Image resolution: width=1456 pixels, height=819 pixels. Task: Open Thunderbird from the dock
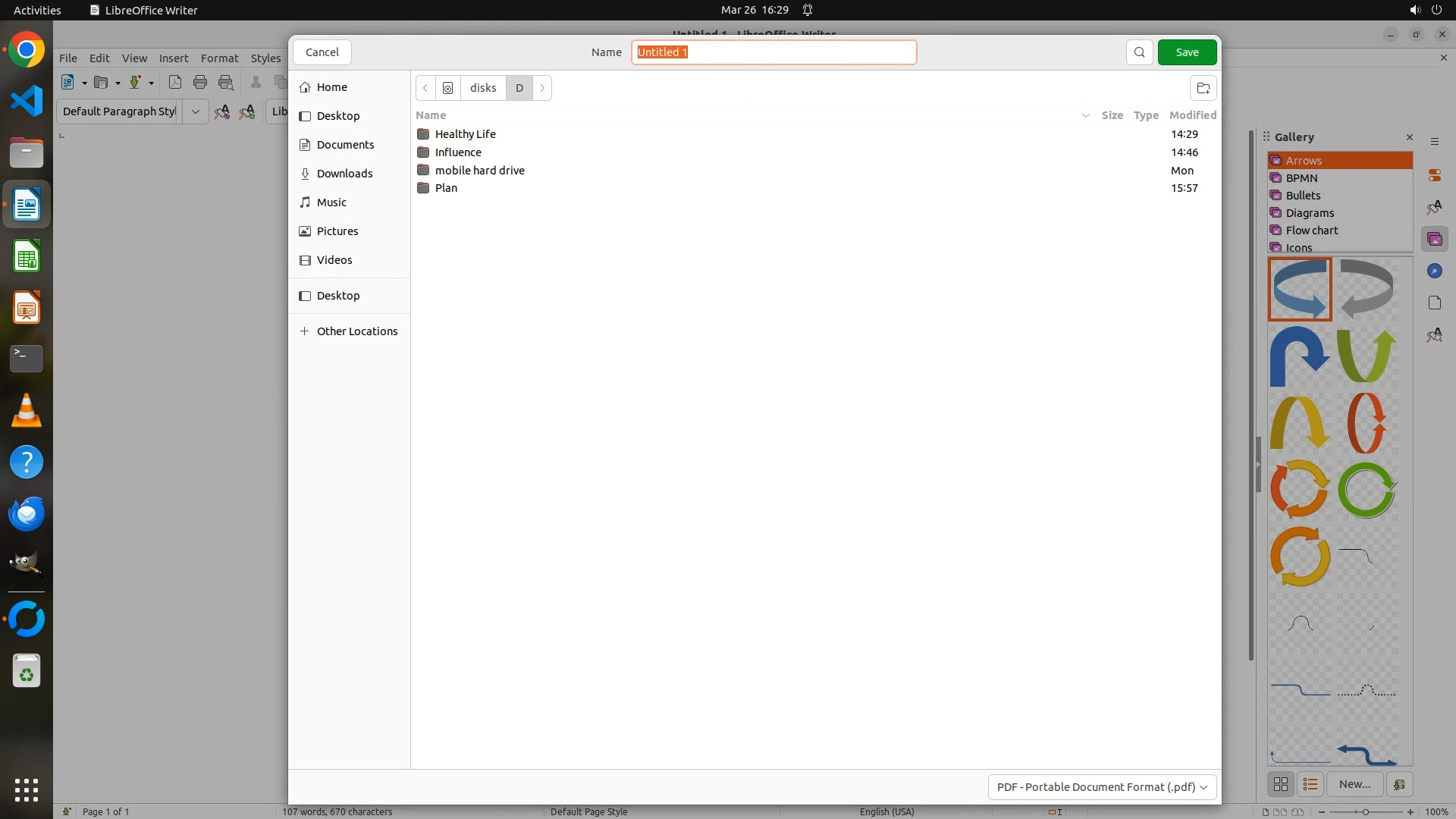pyautogui.click(x=27, y=514)
